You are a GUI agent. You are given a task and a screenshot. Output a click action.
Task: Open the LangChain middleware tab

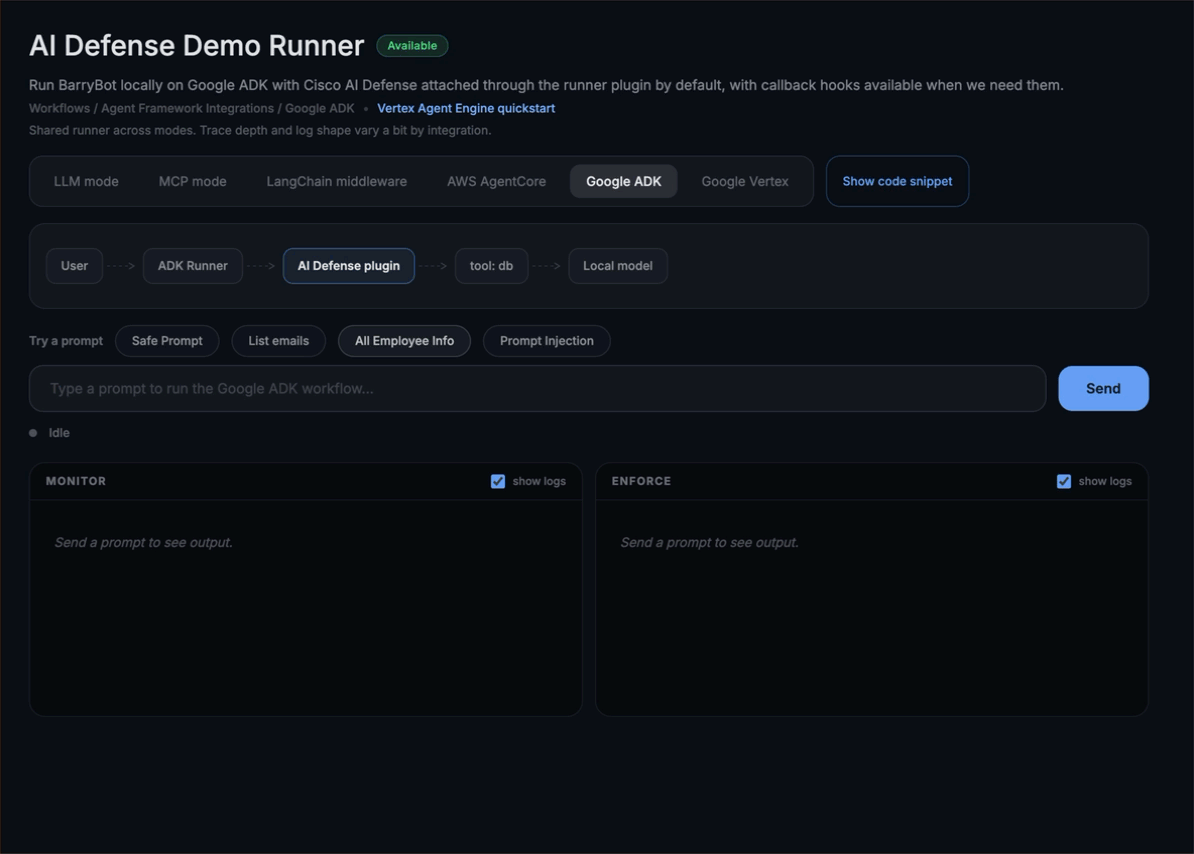pos(337,181)
